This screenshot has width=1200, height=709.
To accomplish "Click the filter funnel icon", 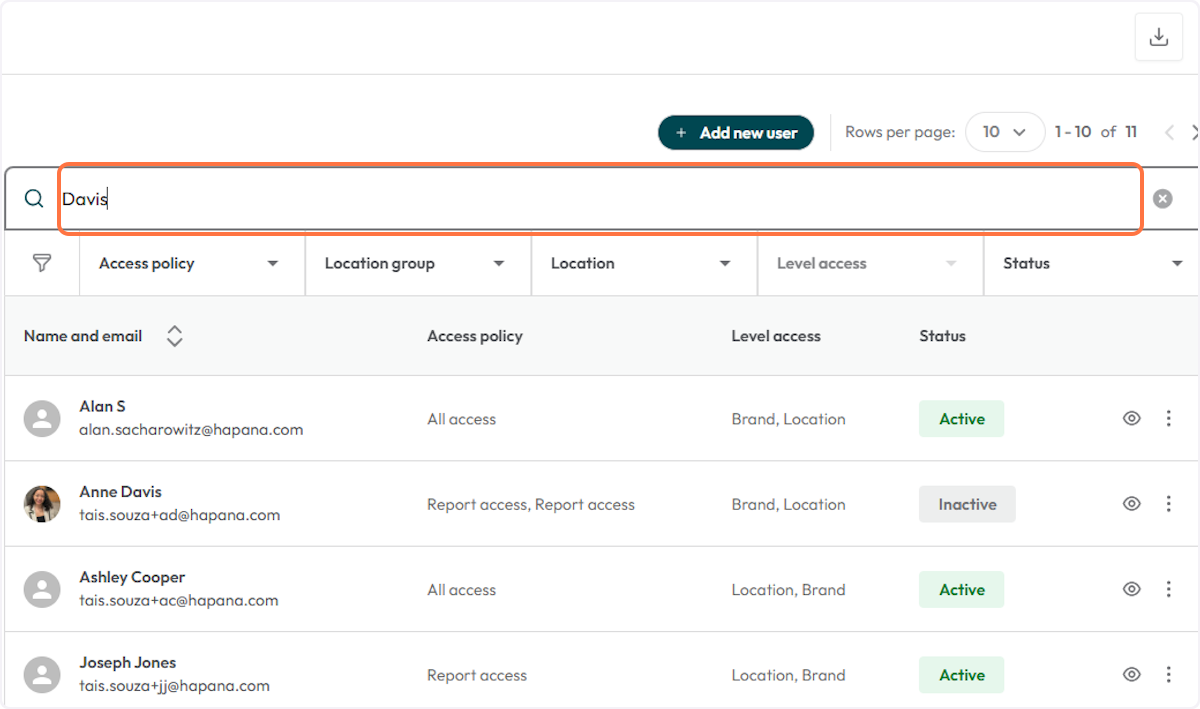I will (42, 263).
